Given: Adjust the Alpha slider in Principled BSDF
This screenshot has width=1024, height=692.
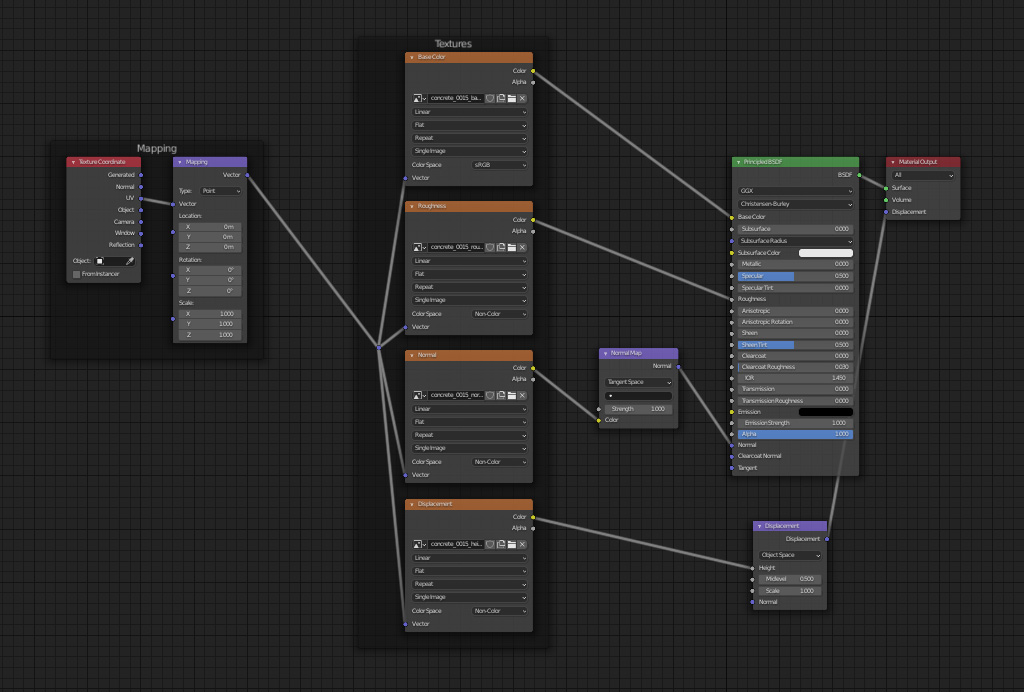Looking at the screenshot, I should coord(795,434).
